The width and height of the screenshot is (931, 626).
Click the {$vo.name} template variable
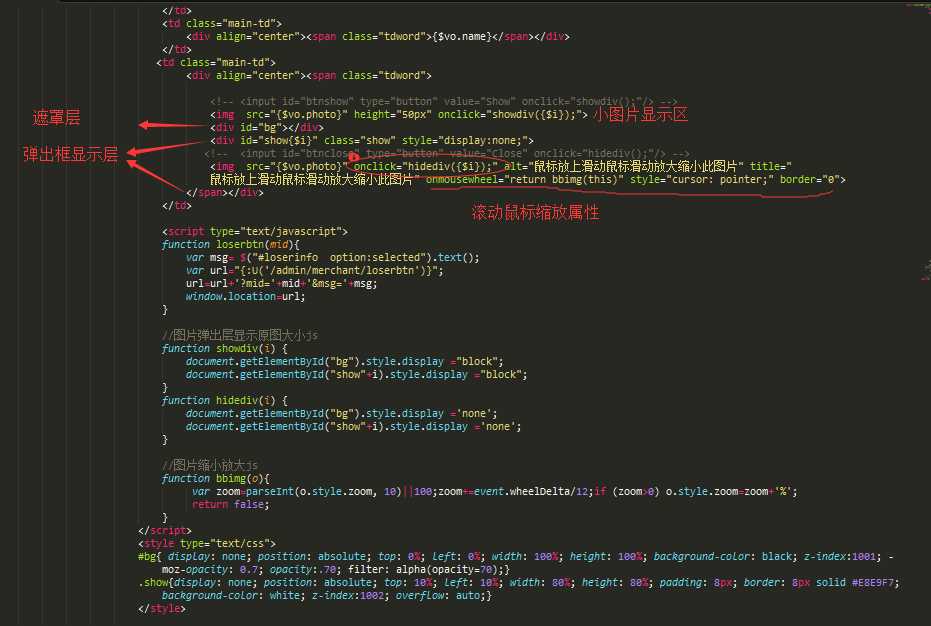click(x=462, y=36)
